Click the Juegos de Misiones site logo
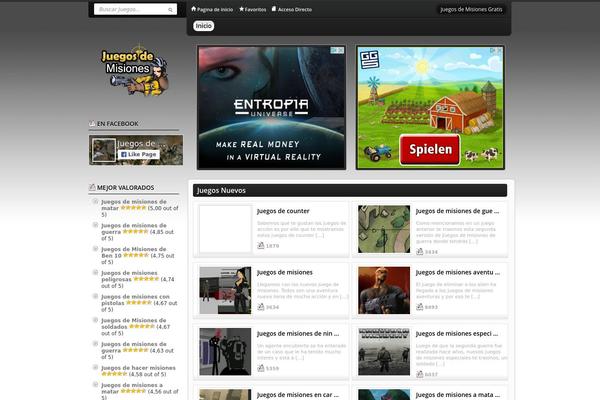Screen dimensions: 600x400 coord(135,70)
